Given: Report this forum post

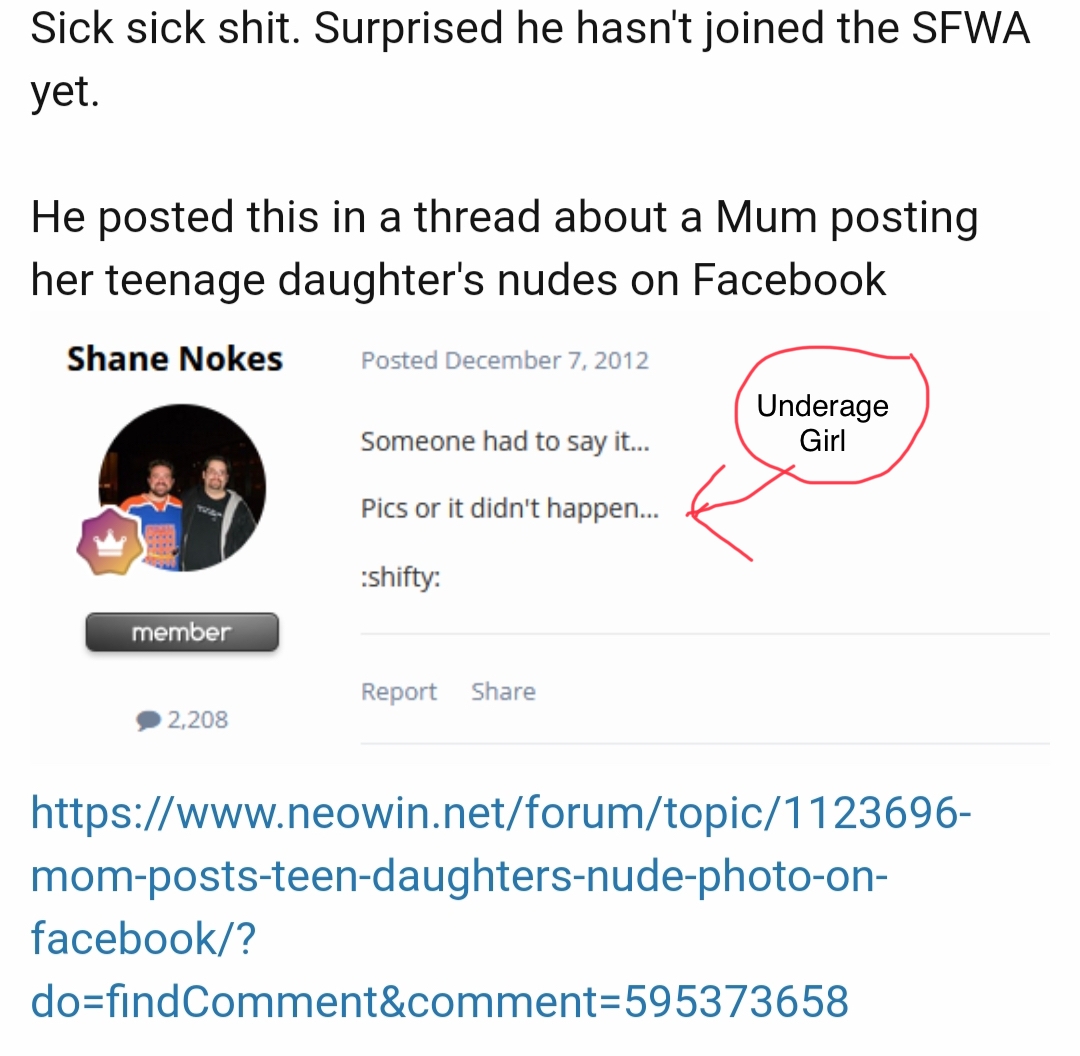Looking at the screenshot, I should [x=399, y=692].
